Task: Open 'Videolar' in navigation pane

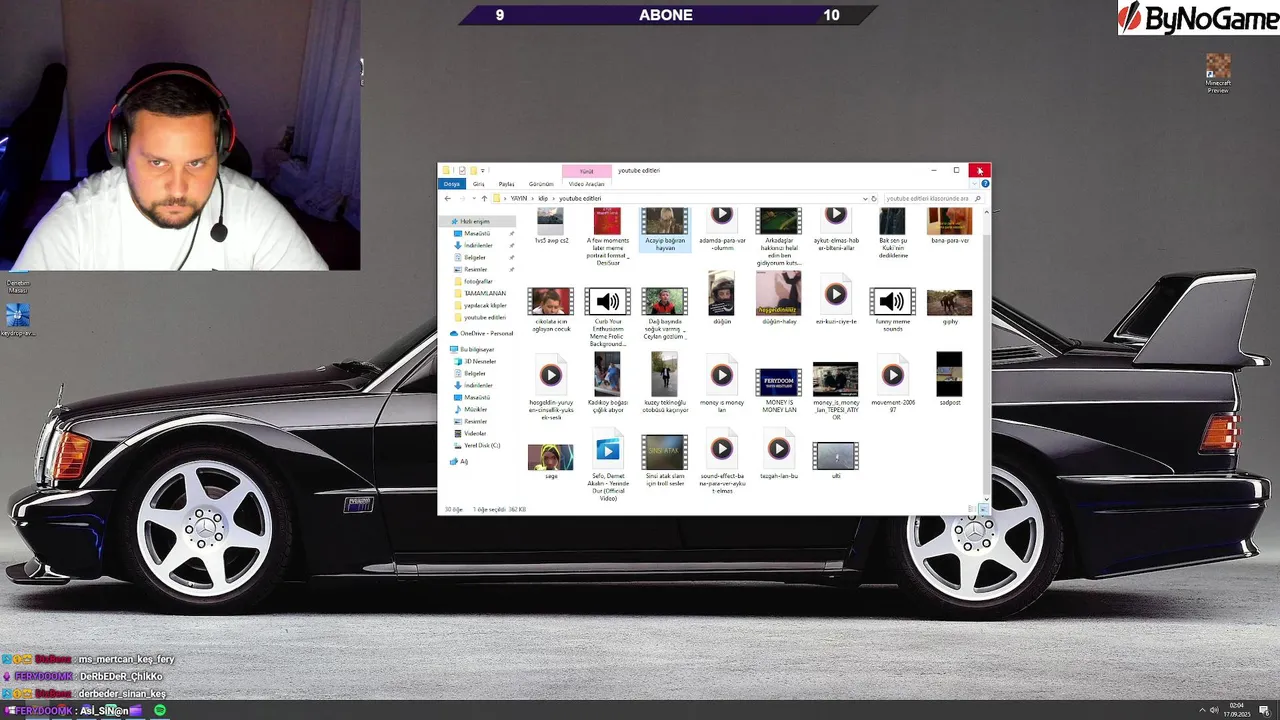Action: pos(470,433)
